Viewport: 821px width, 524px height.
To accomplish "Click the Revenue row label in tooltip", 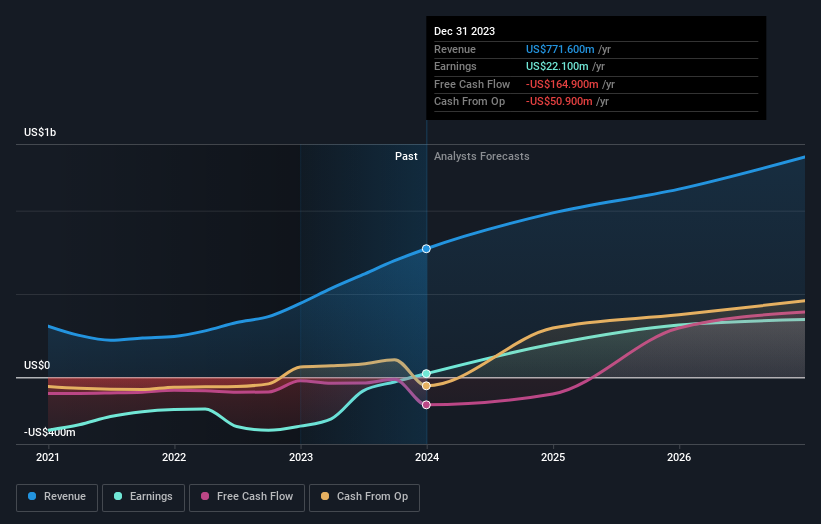I will (455, 49).
